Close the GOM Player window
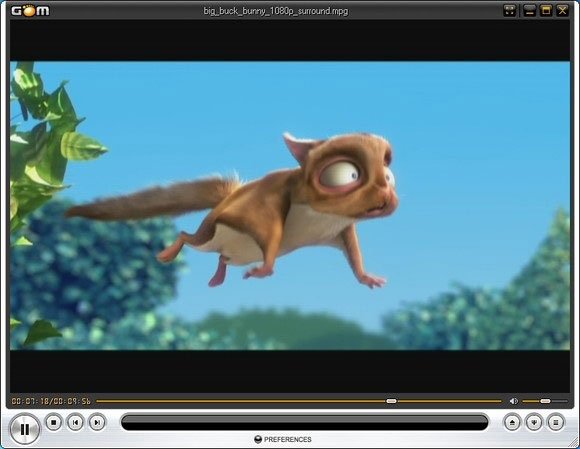Image resolution: width=580 pixels, height=449 pixels. [x=563, y=10]
